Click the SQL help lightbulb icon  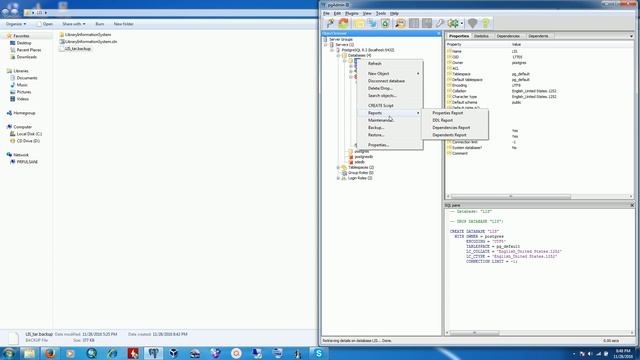[x=485, y=23]
